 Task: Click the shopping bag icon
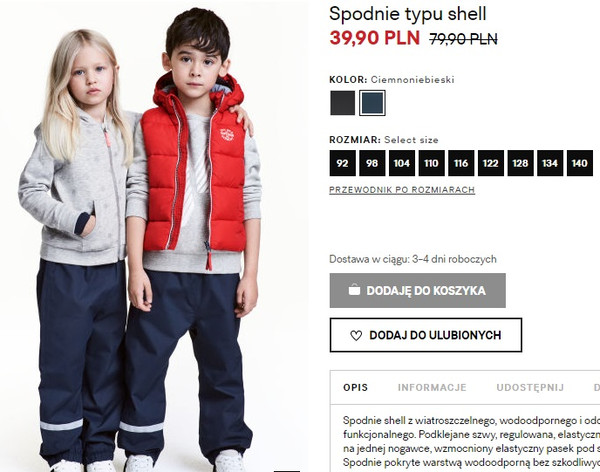coord(354,290)
